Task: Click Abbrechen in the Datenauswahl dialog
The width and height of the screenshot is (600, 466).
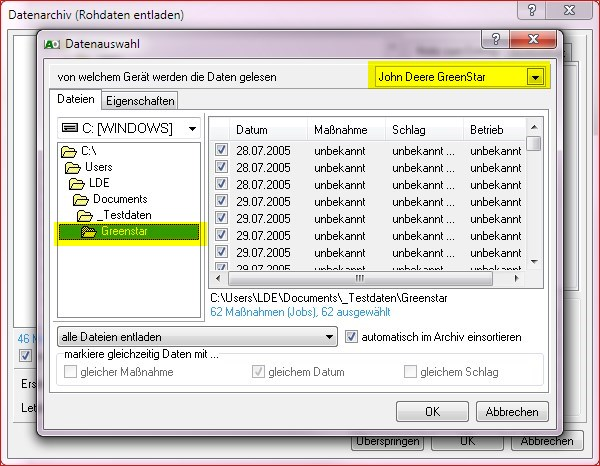Action: coord(512,412)
